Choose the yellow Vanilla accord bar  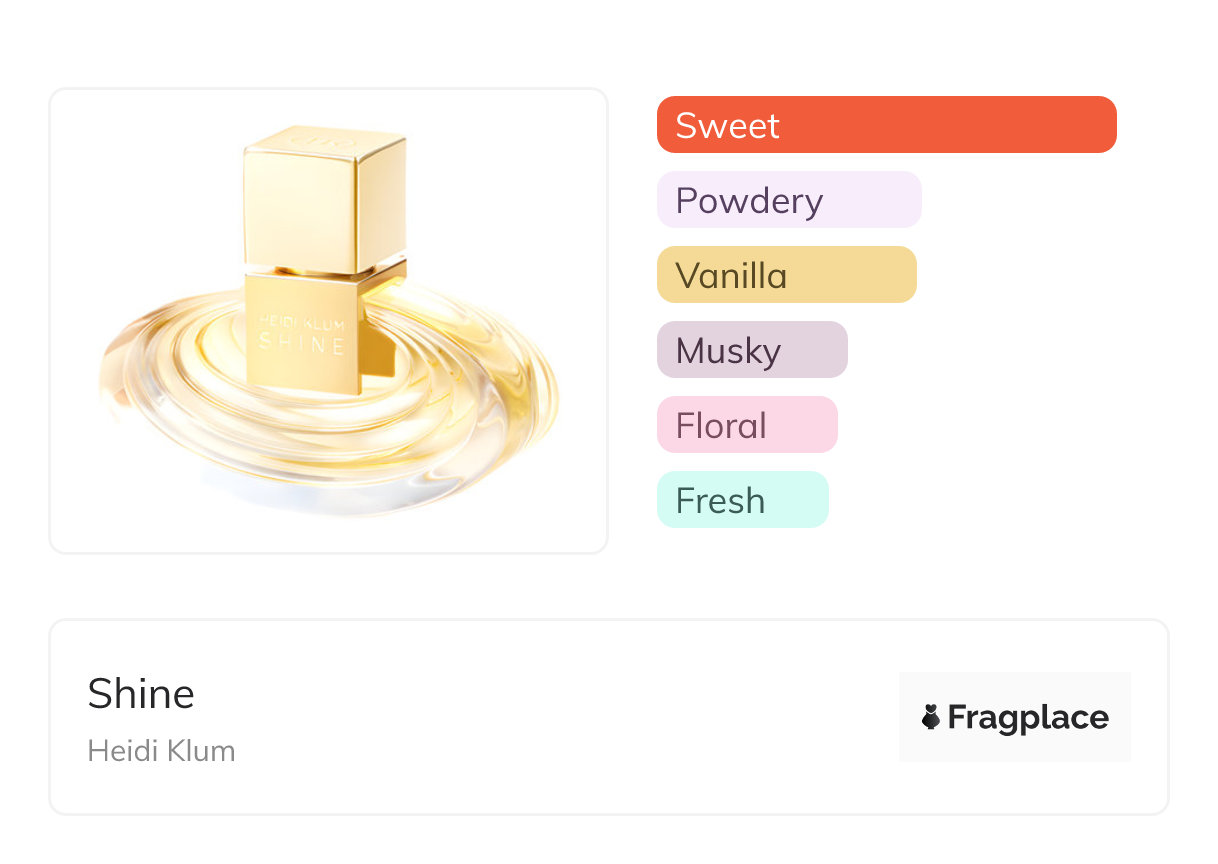click(786, 275)
